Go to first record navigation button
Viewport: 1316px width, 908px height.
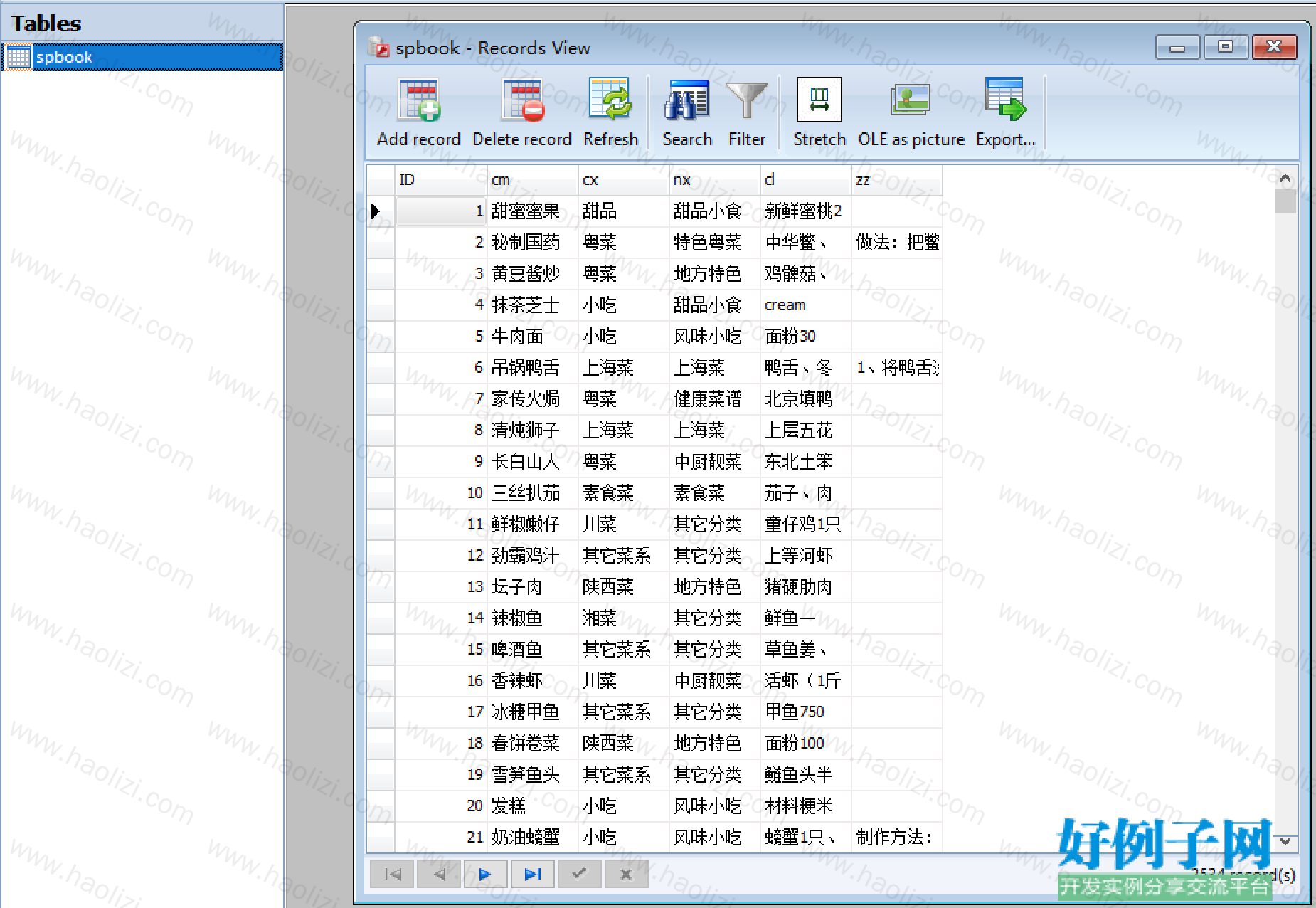tap(392, 874)
